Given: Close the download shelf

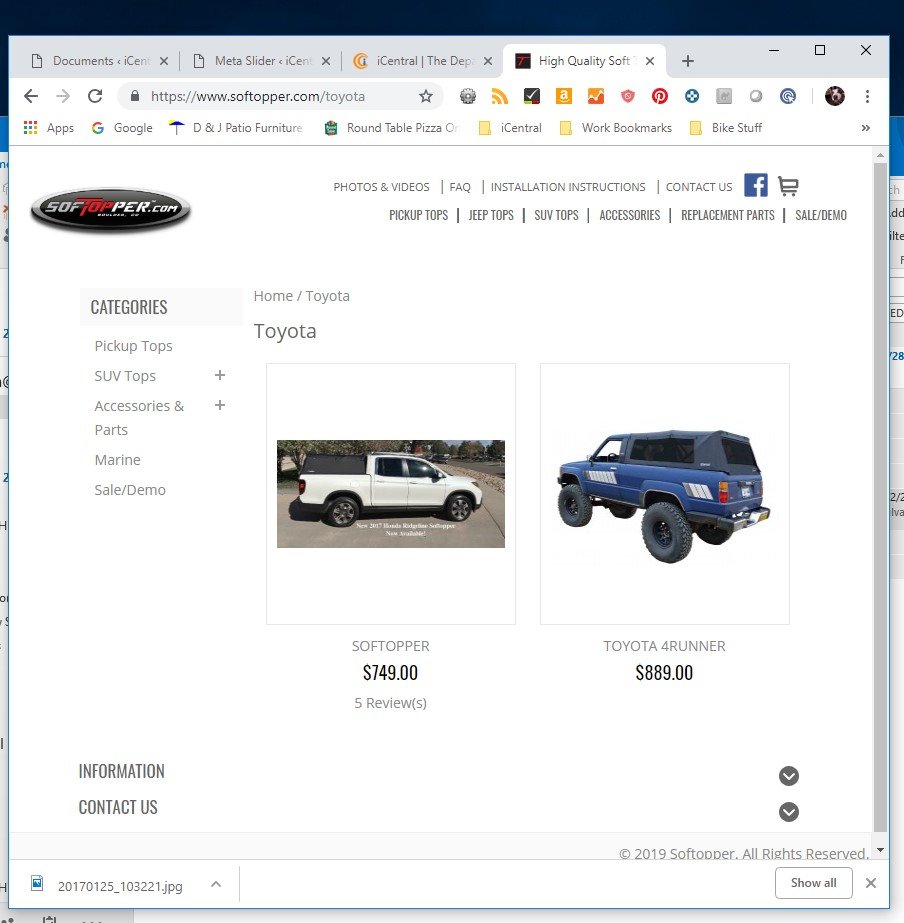Looking at the screenshot, I should [871, 882].
